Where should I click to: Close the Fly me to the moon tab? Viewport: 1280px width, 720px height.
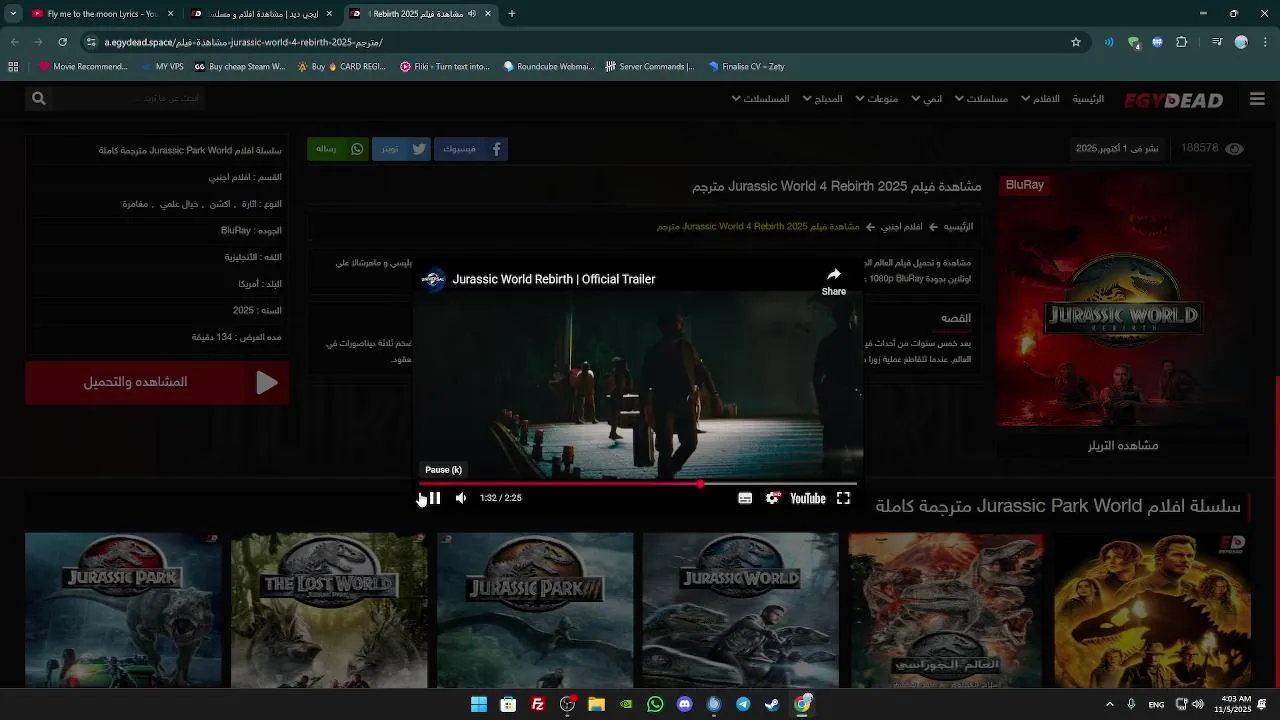(x=170, y=14)
